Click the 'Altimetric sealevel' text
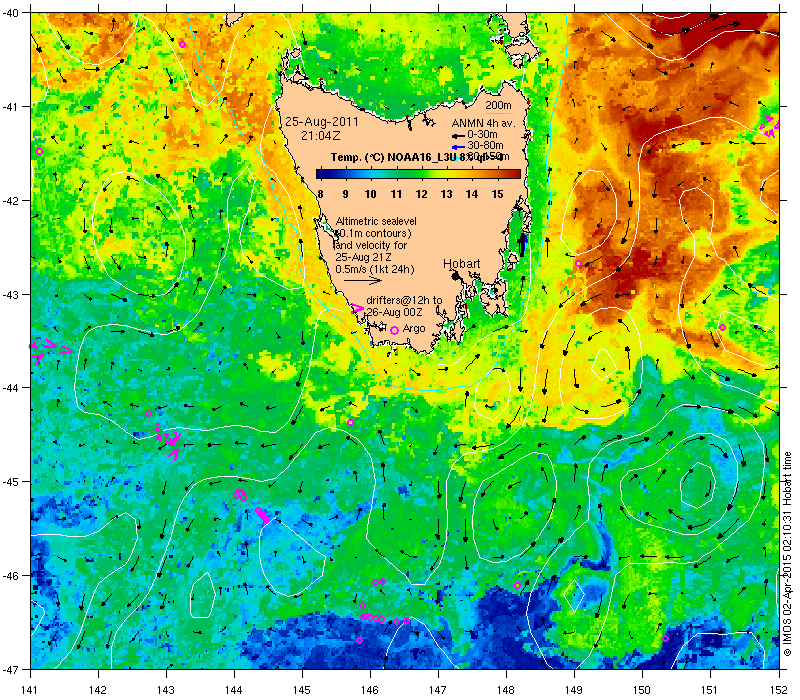Viewport: 800px width, 700px height. click(x=376, y=221)
